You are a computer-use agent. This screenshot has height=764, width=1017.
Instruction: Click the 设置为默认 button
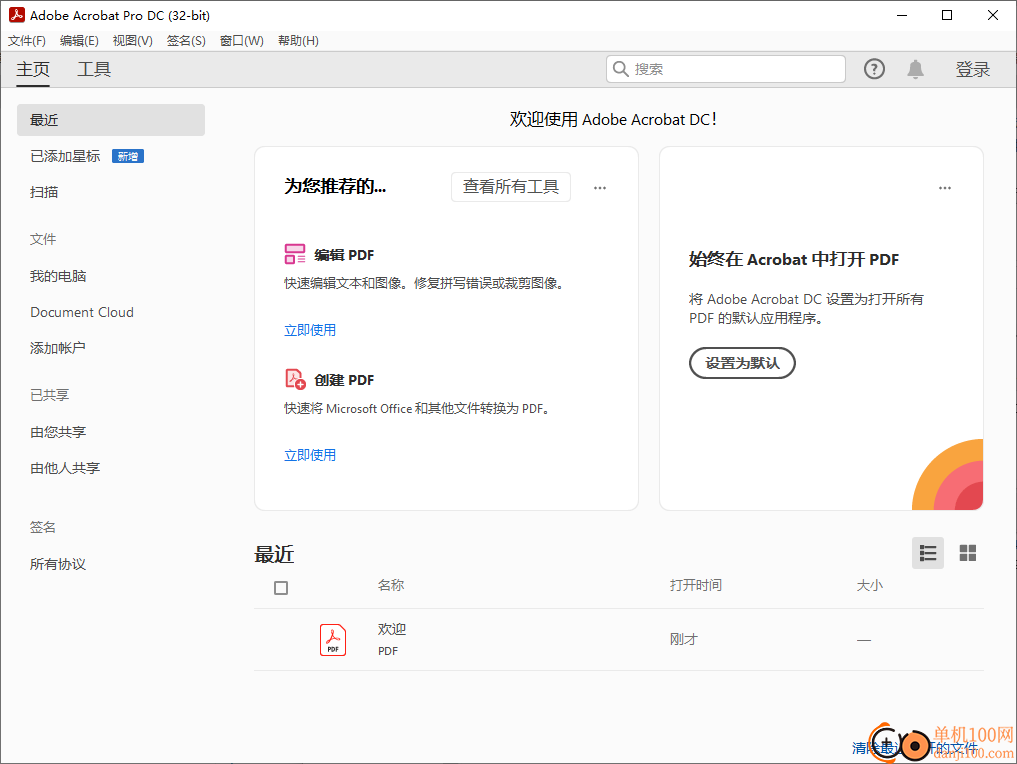click(742, 363)
